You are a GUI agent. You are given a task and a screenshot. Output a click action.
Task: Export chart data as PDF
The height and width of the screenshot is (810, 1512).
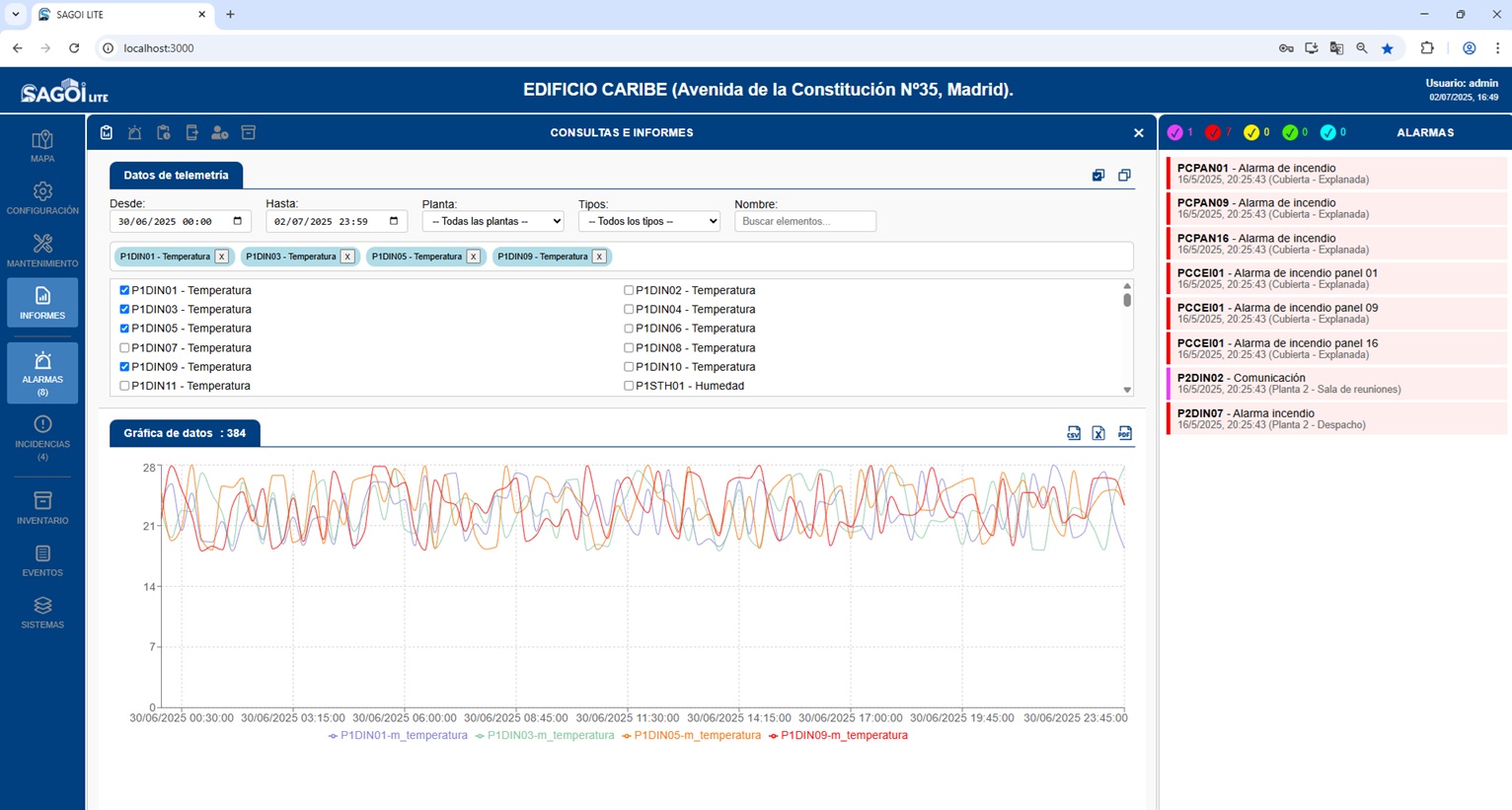tap(1125, 433)
